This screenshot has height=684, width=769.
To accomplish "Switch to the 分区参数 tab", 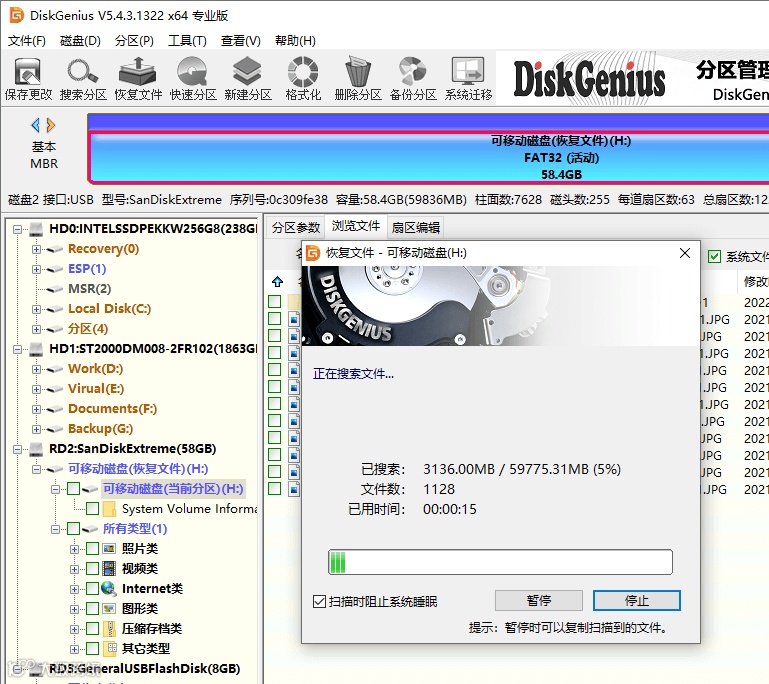I will 296,228.
